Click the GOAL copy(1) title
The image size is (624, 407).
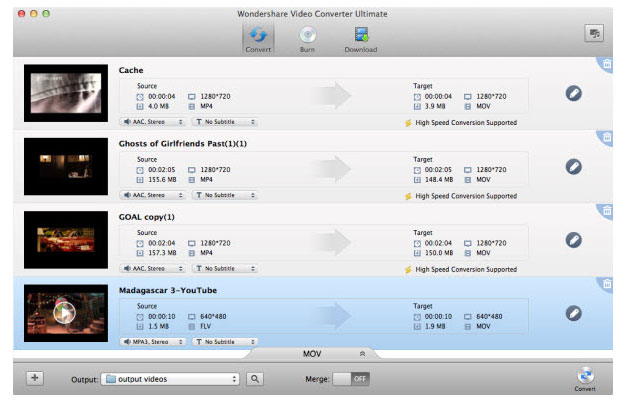(146, 217)
